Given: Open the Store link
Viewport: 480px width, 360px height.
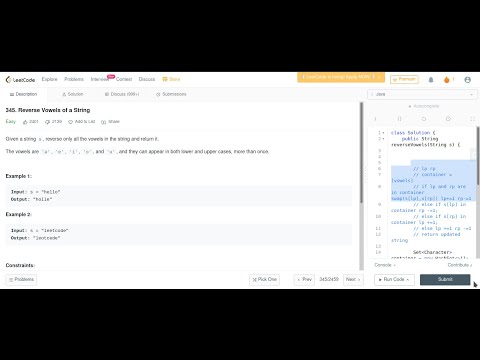Looking at the screenshot, I should pos(171,79).
